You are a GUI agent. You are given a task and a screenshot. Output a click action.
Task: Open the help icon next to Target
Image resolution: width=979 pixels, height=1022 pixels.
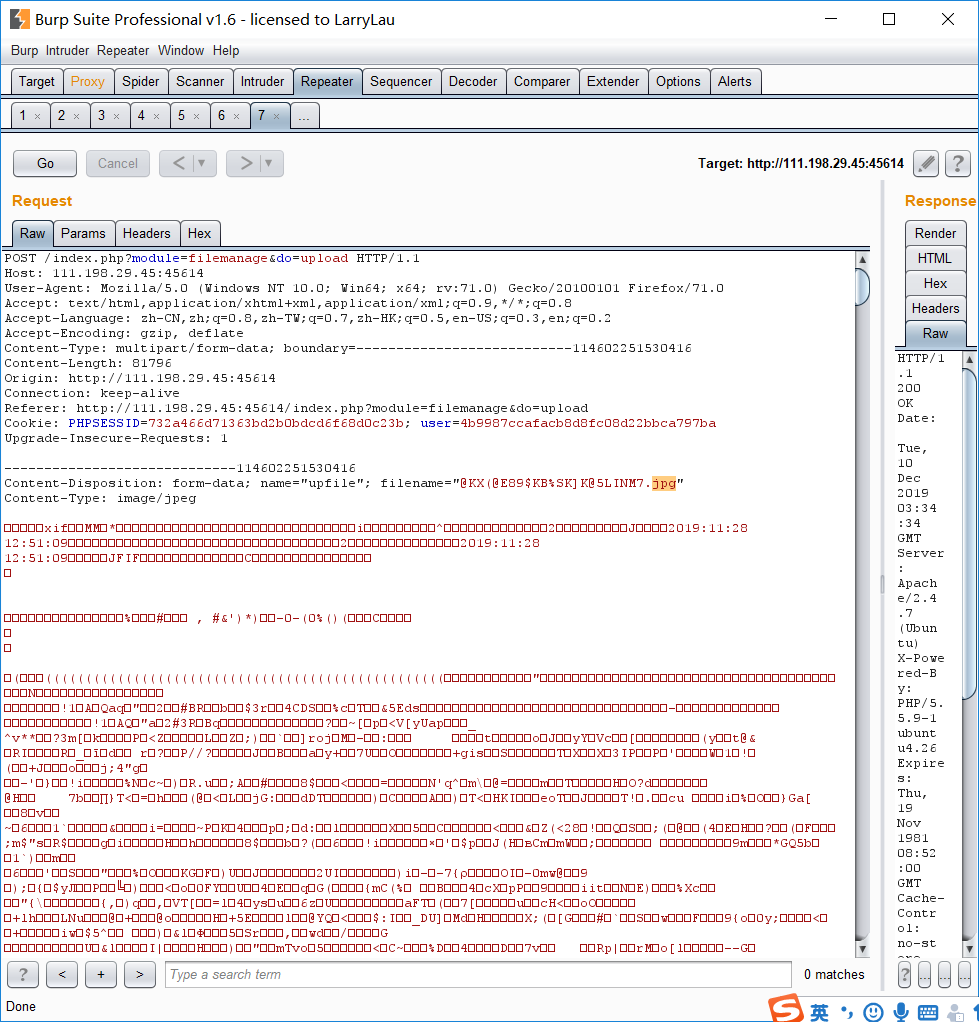tap(957, 164)
